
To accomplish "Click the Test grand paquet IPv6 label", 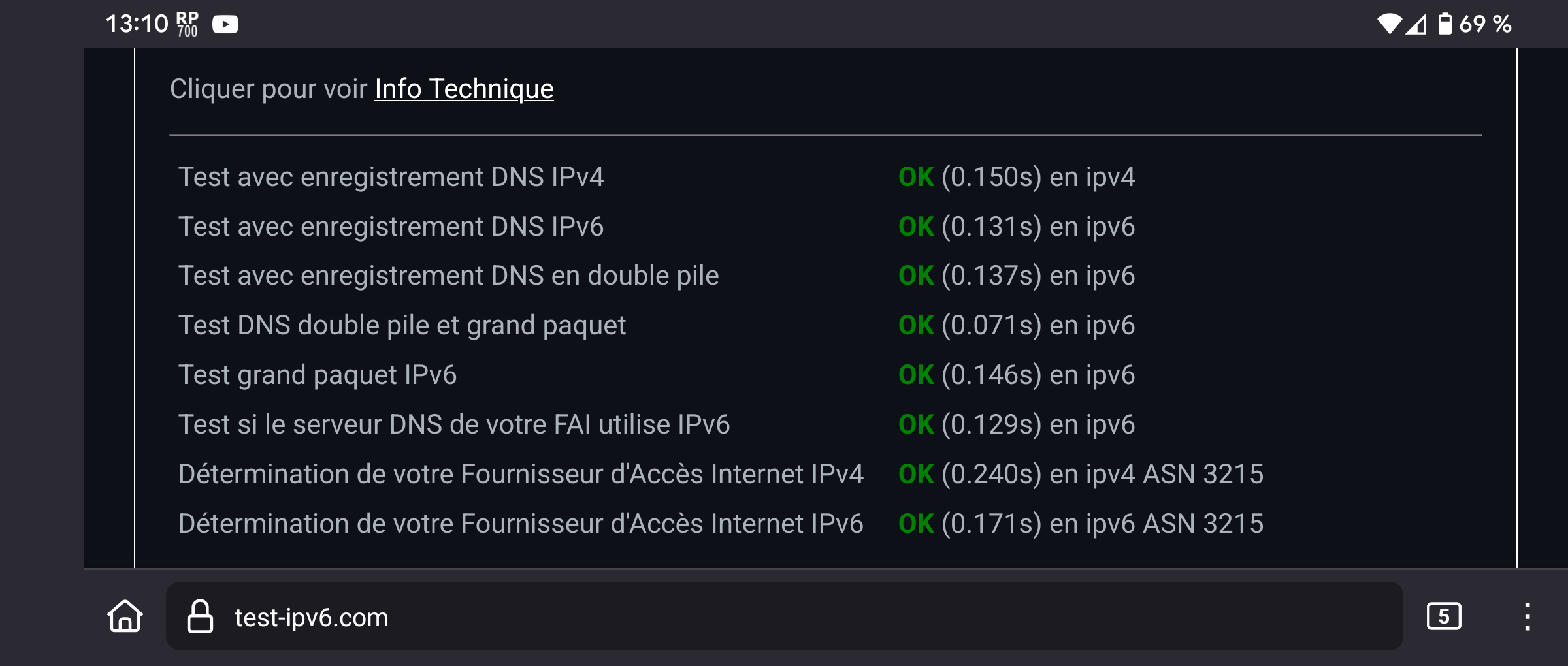I will [x=318, y=375].
